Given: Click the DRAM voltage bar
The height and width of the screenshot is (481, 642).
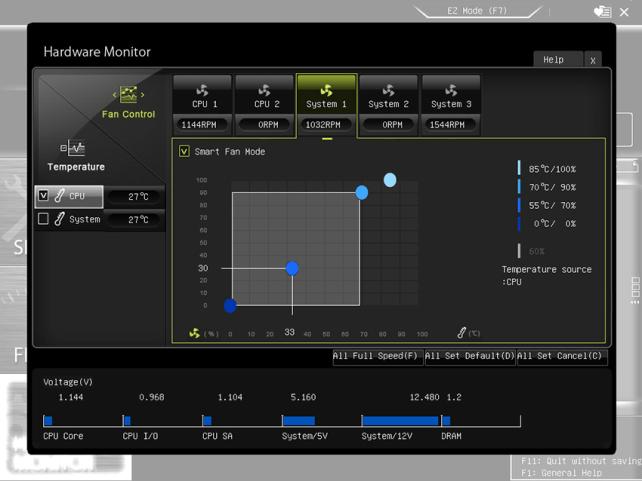Looking at the screenshot, I should pyautogui.click(x=446, y=420).
